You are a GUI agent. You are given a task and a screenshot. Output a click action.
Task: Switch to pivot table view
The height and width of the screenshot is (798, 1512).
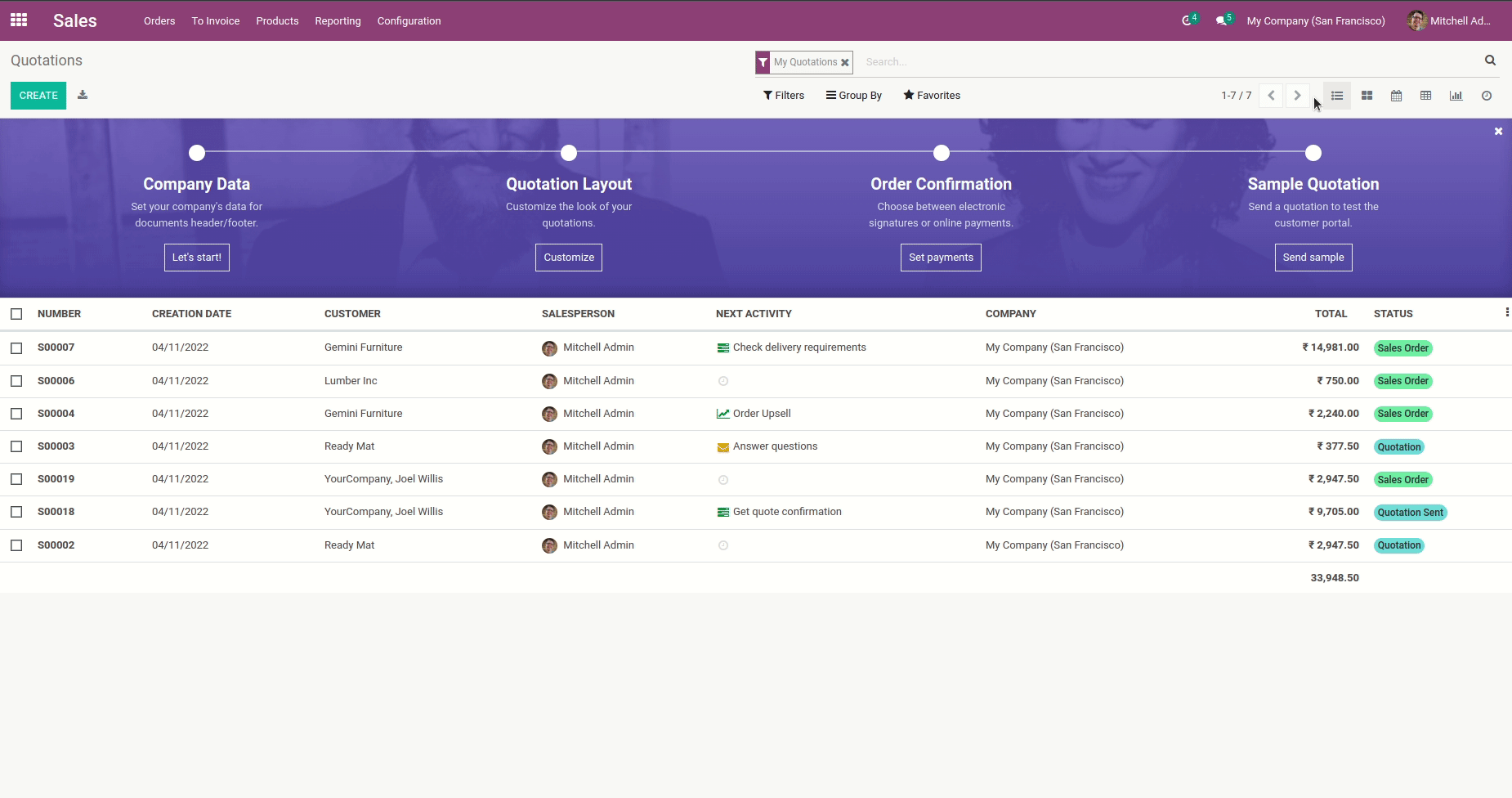1425,96
